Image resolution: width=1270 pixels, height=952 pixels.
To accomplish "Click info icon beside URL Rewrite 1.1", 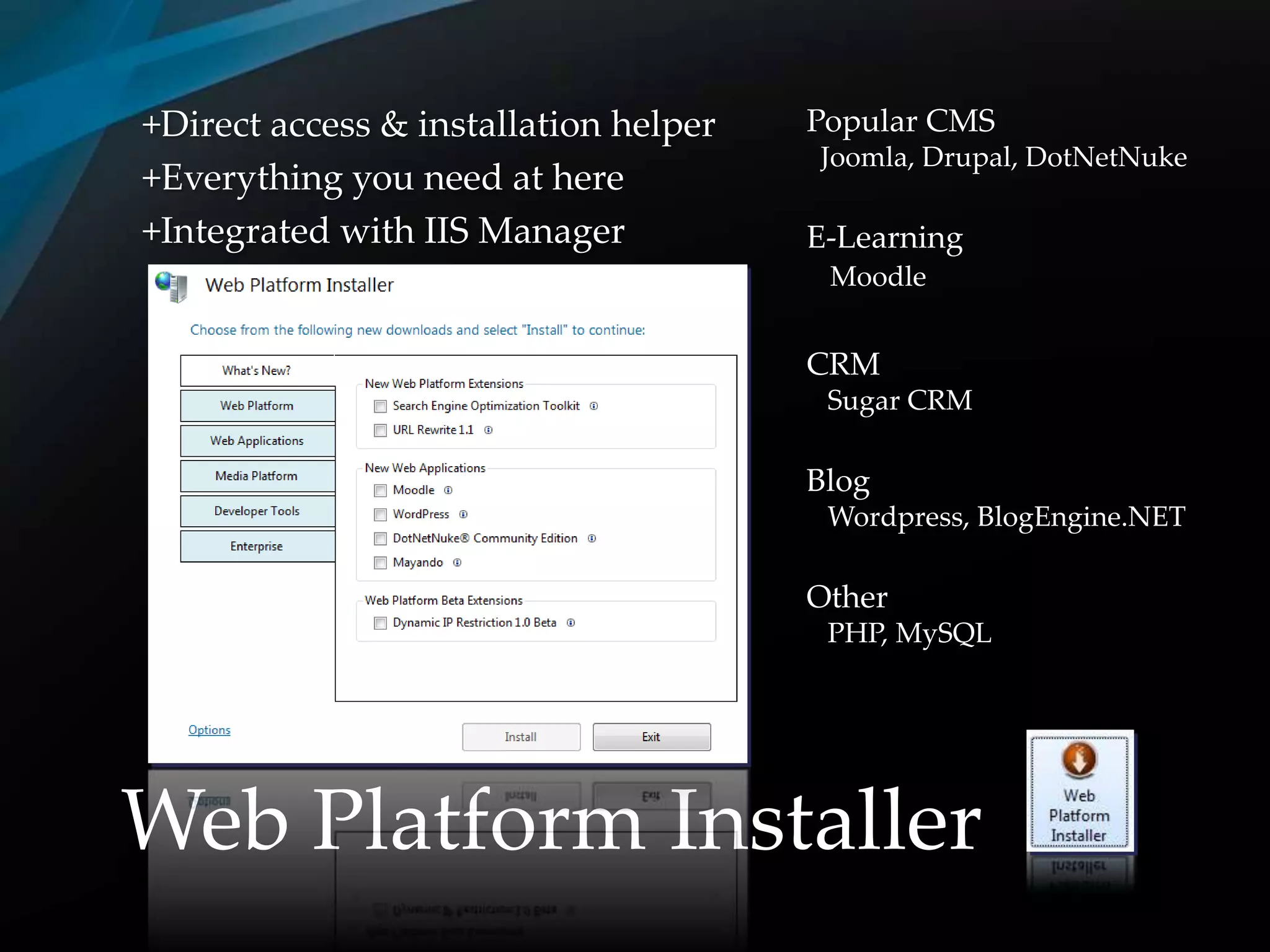I will pyautogui.click(x=489, y=430).
